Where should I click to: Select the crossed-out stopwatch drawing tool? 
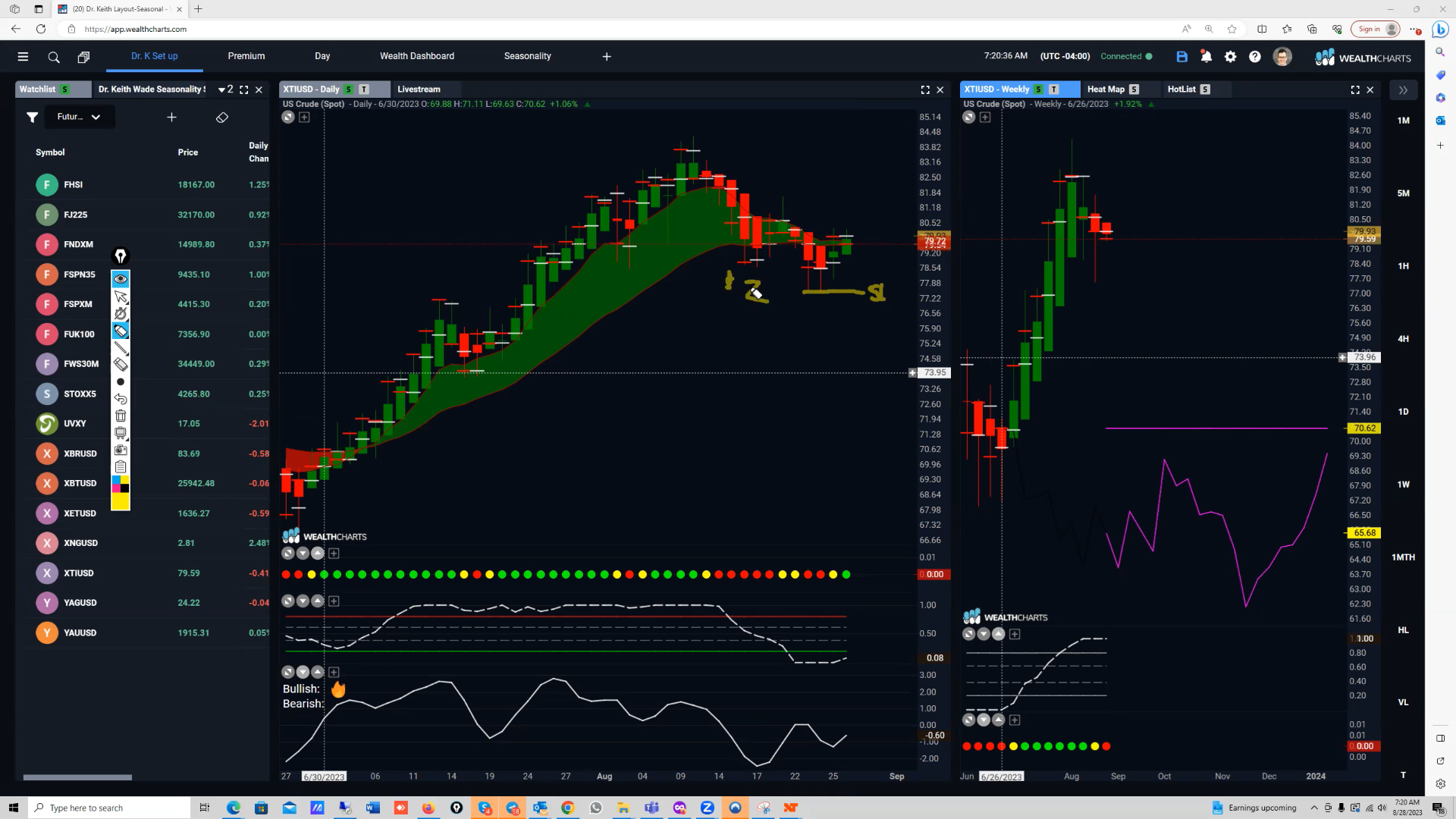(x=121, y=313)
